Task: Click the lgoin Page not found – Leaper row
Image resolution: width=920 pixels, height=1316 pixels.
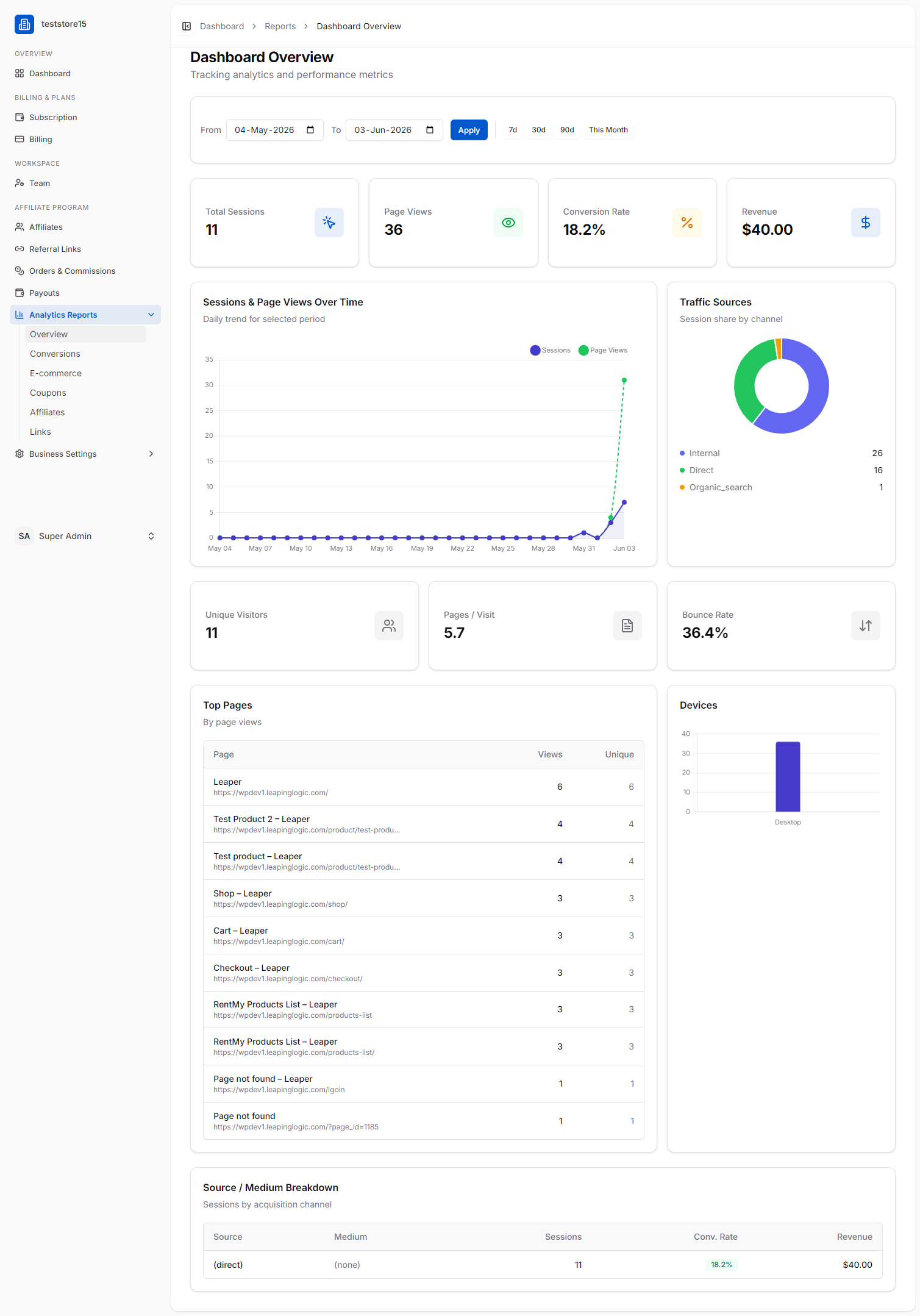Action: coord(423,1084)
